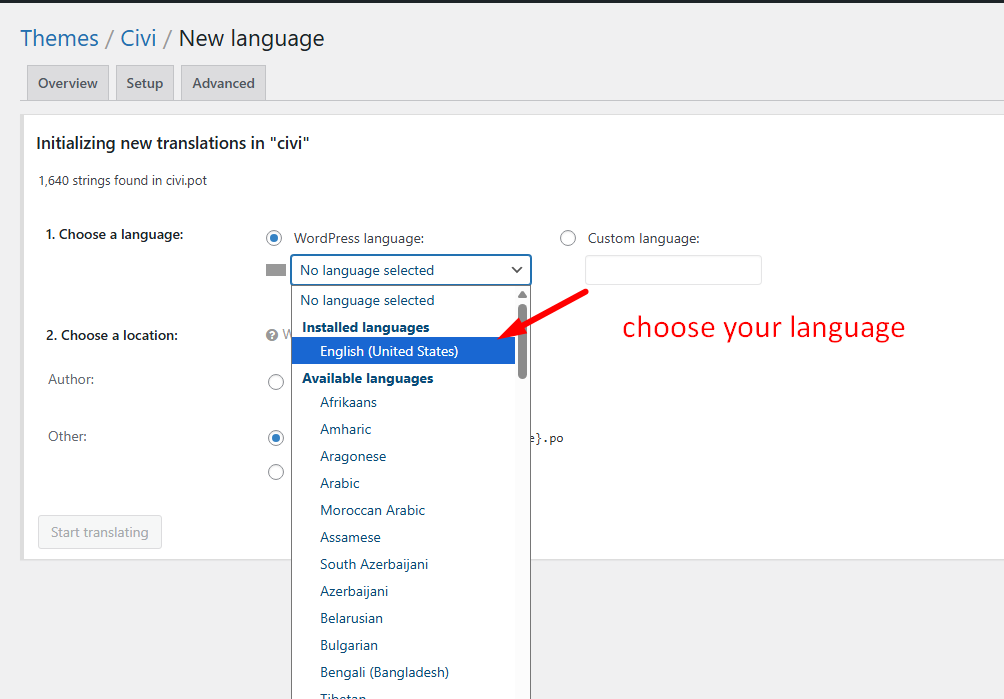Image resolution: width=1004 pixels, height=699 pixels.
Task: Switch to the Overview tab
Action: tap(68, 83)
